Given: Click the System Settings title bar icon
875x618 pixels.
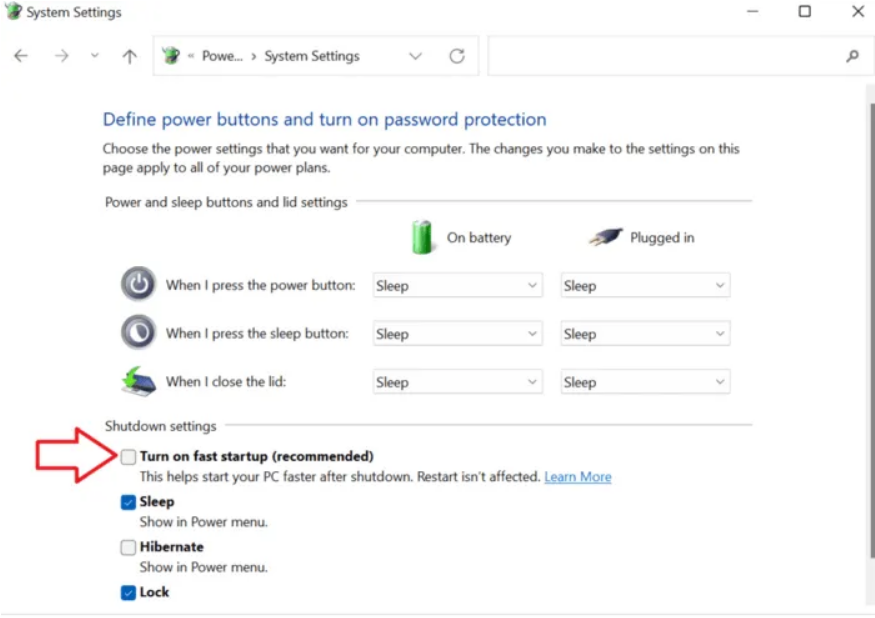Looking at the screenshot, I should coord(14,12).
